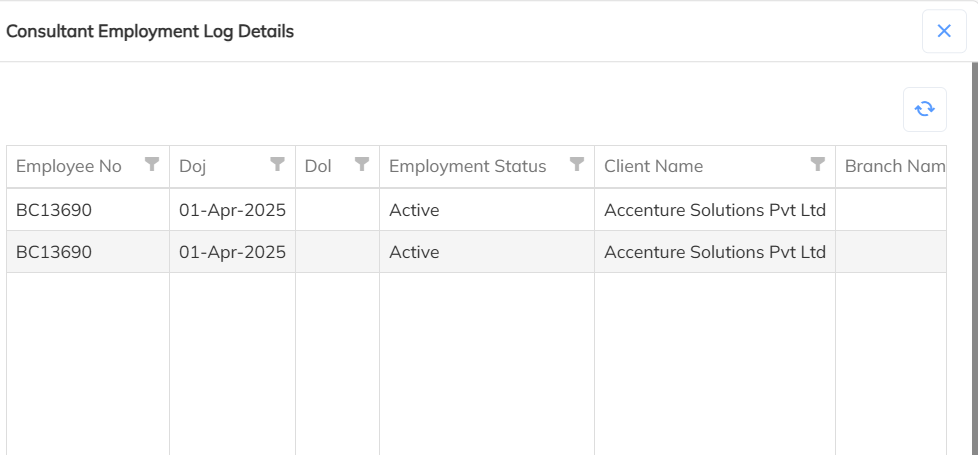Click second row Active status cell
This screenshot has width=978, height=455.
414,252
